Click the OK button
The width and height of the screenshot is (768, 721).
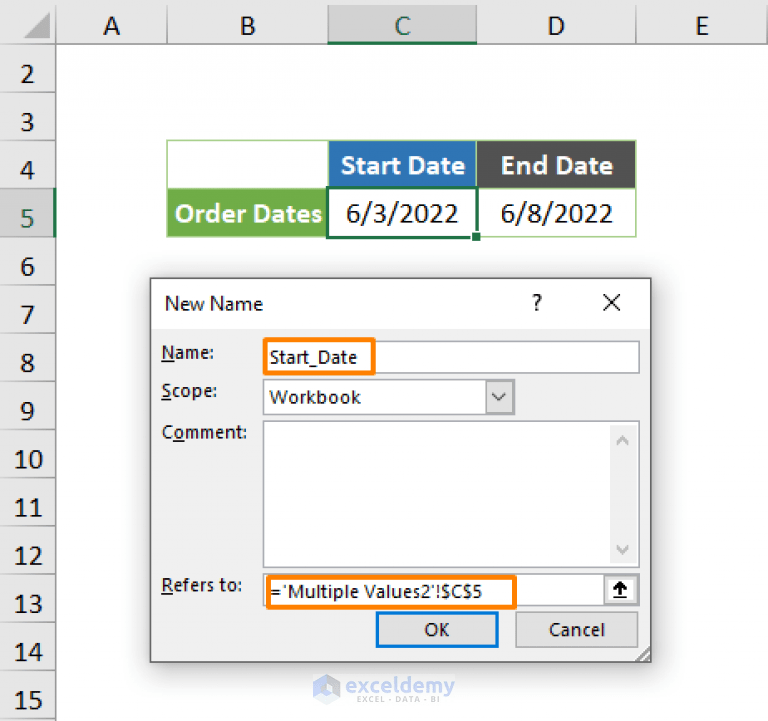click(x=437, y=630)
